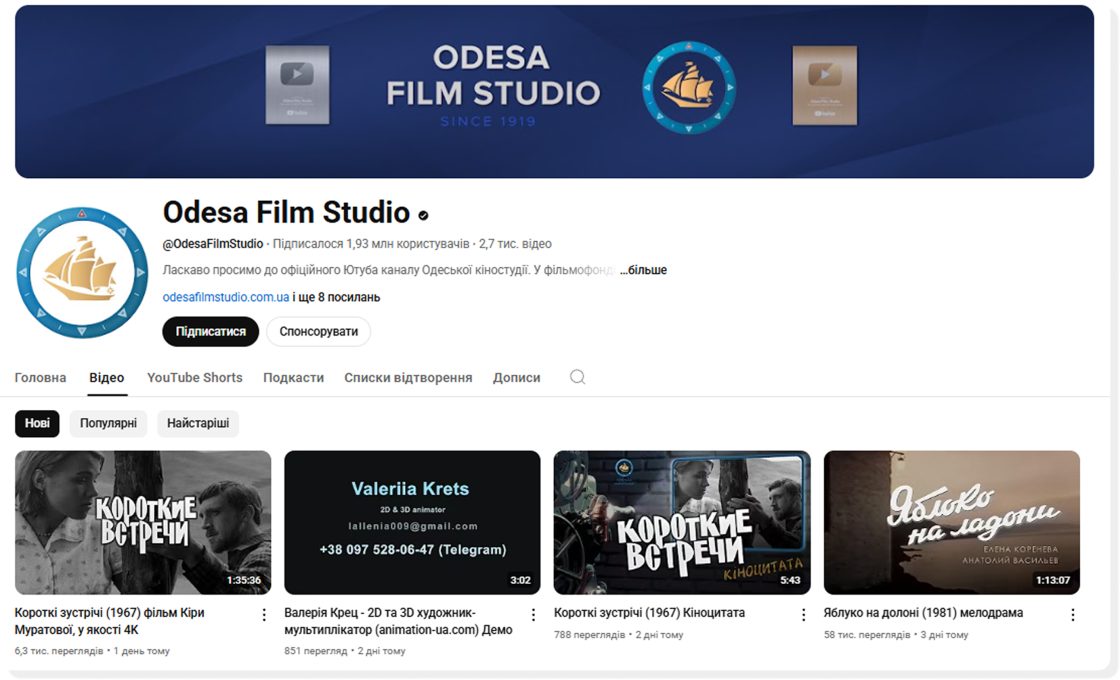Click the 851 перегляд text
This screenshot has height=680, width=1120.
[x=316, y=651]
